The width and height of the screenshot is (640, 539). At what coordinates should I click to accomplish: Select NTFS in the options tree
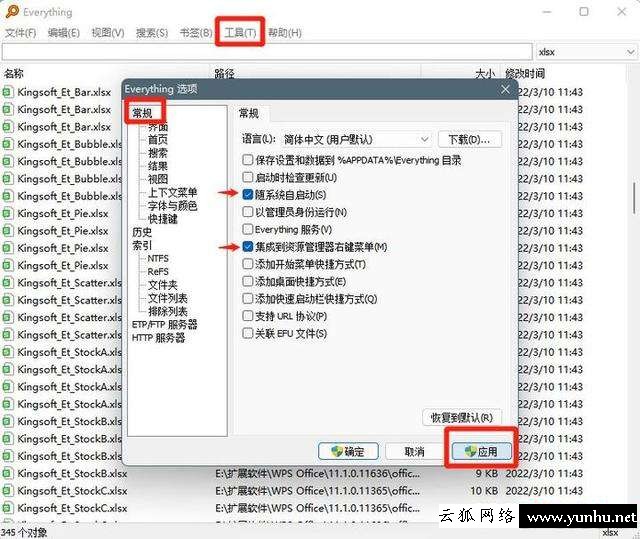click(158, 258)
